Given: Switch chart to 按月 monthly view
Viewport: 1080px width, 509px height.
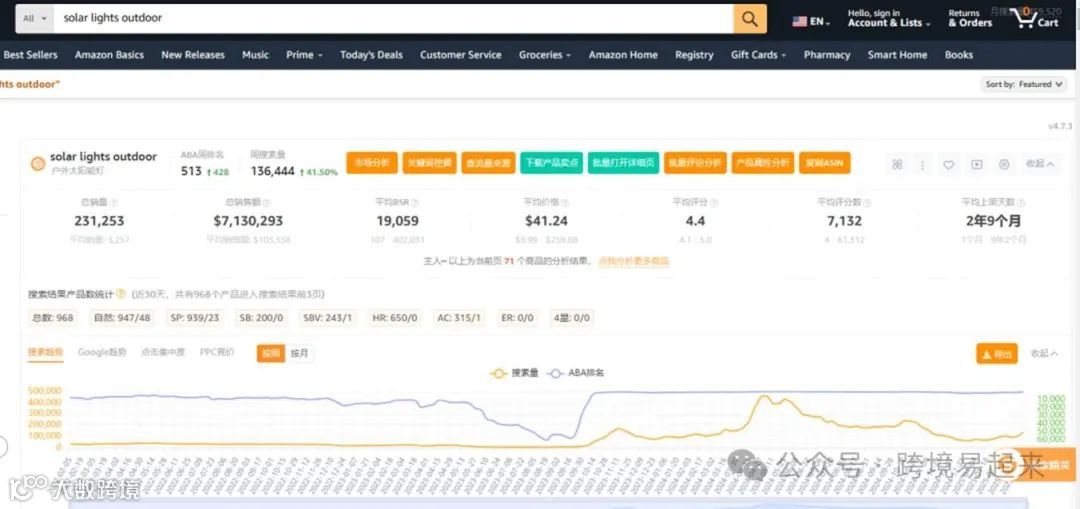Looking at the screenshot, I should click(299, 354).
